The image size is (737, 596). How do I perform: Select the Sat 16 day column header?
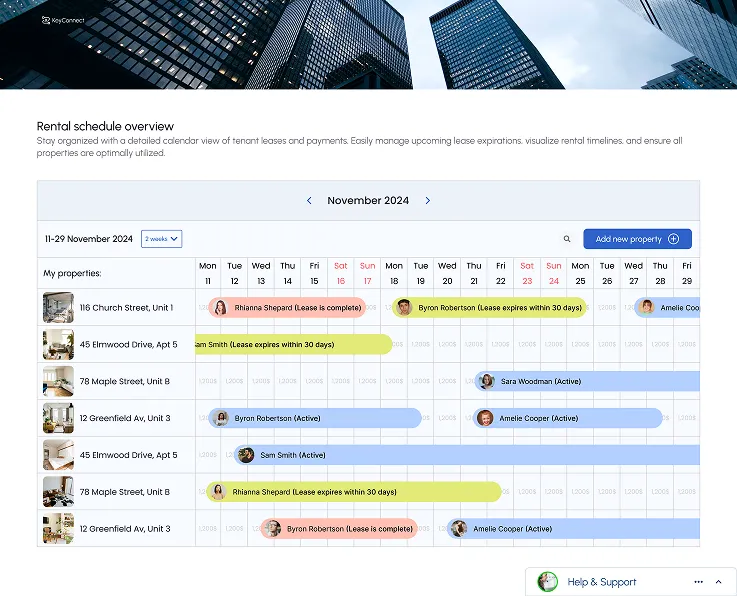coord(341,273)
